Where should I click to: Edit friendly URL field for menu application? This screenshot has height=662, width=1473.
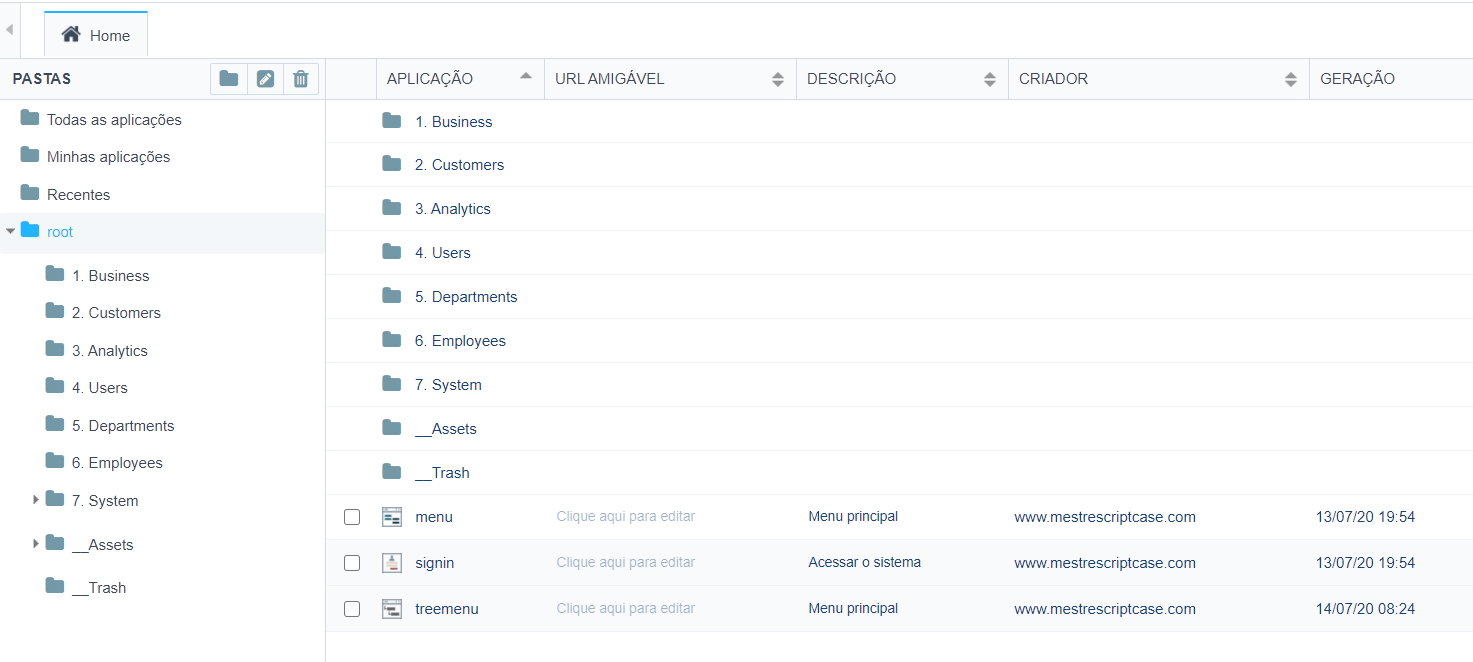(x=625, y=517)
